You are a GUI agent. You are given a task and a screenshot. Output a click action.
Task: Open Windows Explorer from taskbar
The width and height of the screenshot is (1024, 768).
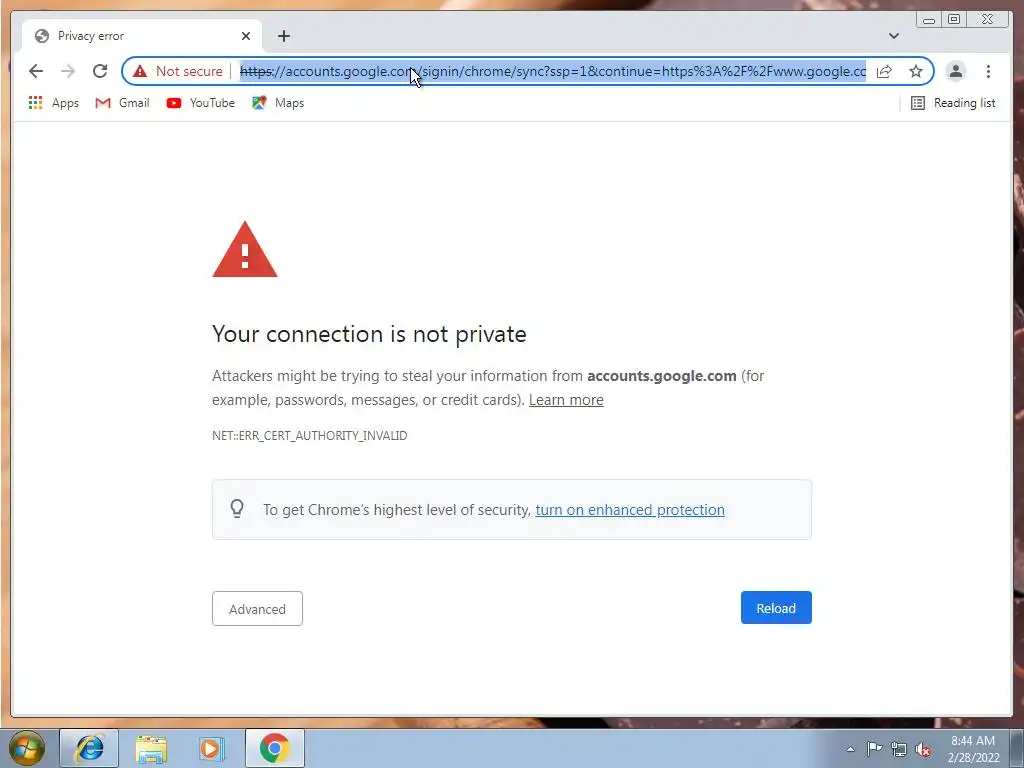[151, 748]
